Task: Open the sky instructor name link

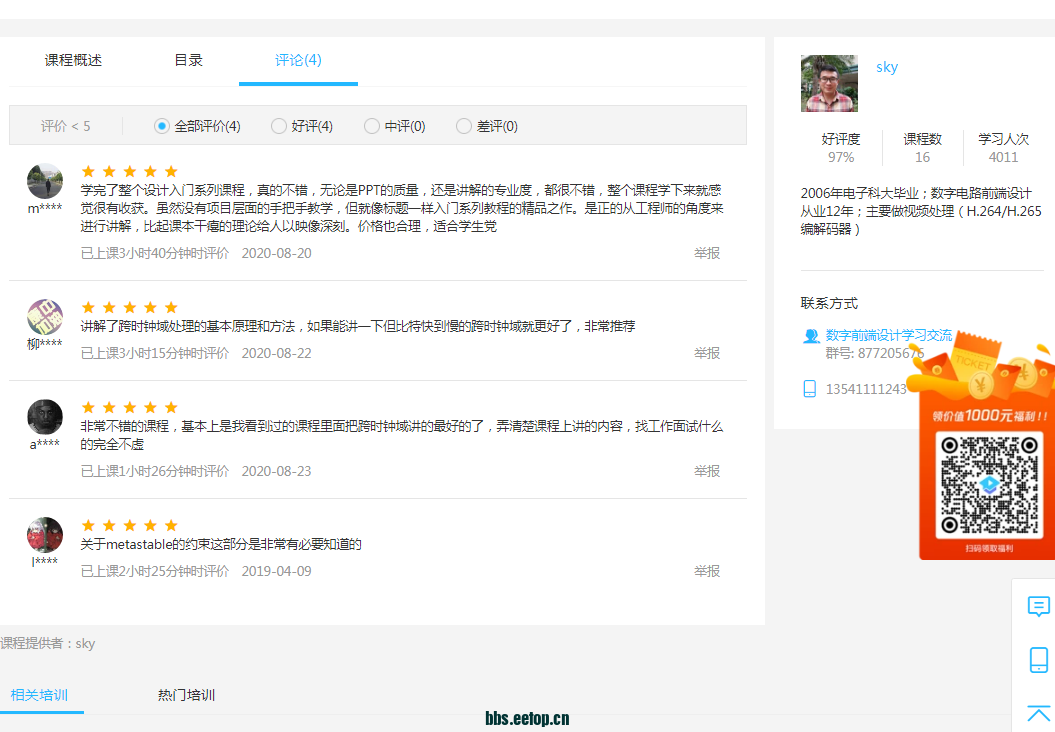Action: pos(886,67)
